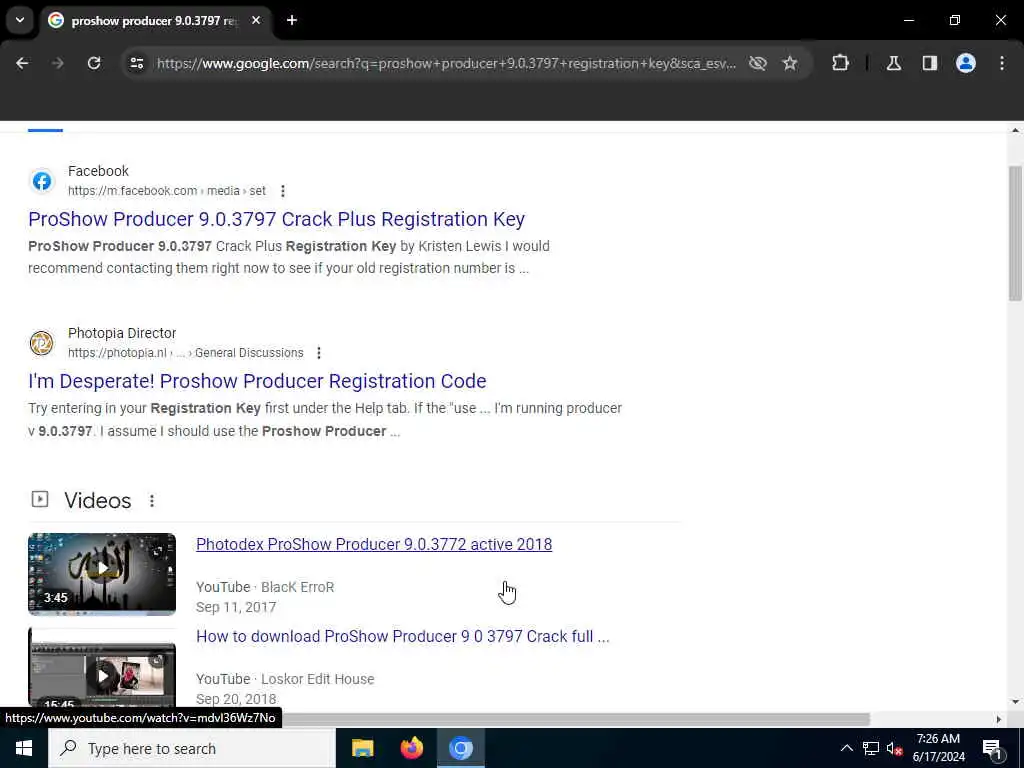Close the proshow producer search tab
Screen dimensions: 1024x768
[256, 20]
